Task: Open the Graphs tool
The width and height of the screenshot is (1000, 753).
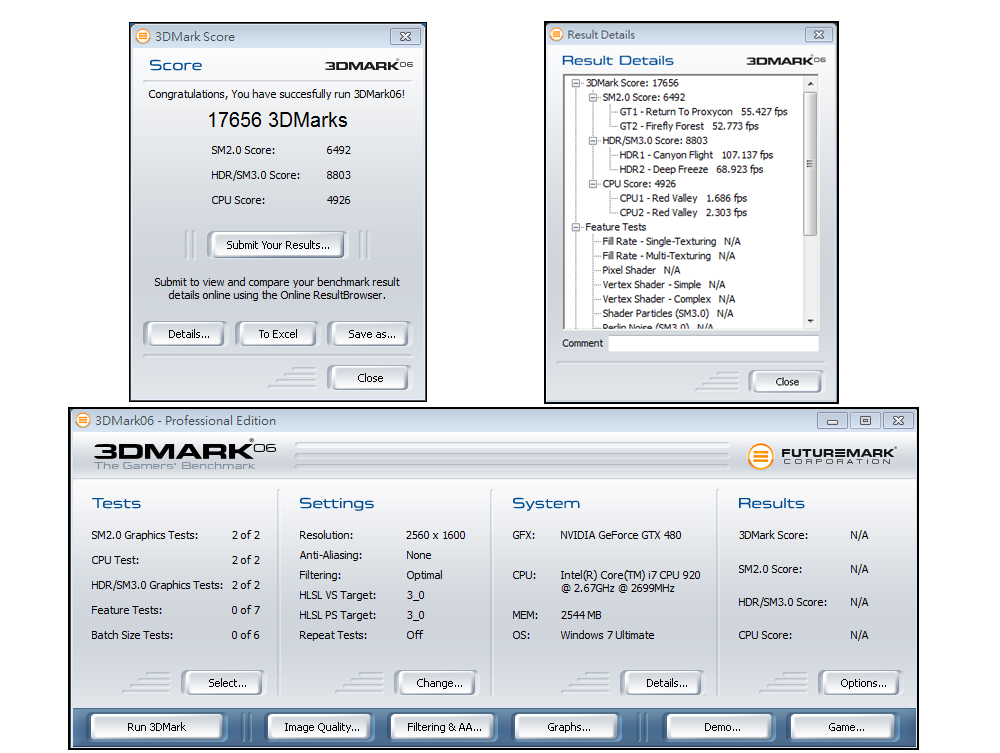Action: (x=568, y=727)
